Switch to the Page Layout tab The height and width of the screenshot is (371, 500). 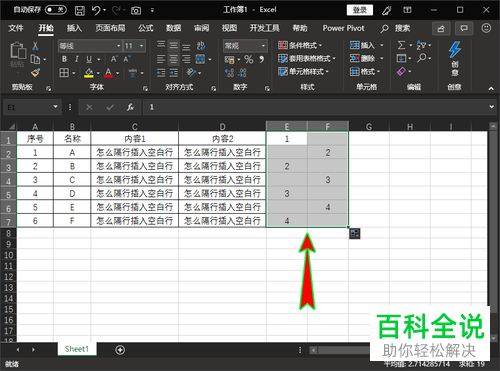pyautogui.click(x=110, y=28)
